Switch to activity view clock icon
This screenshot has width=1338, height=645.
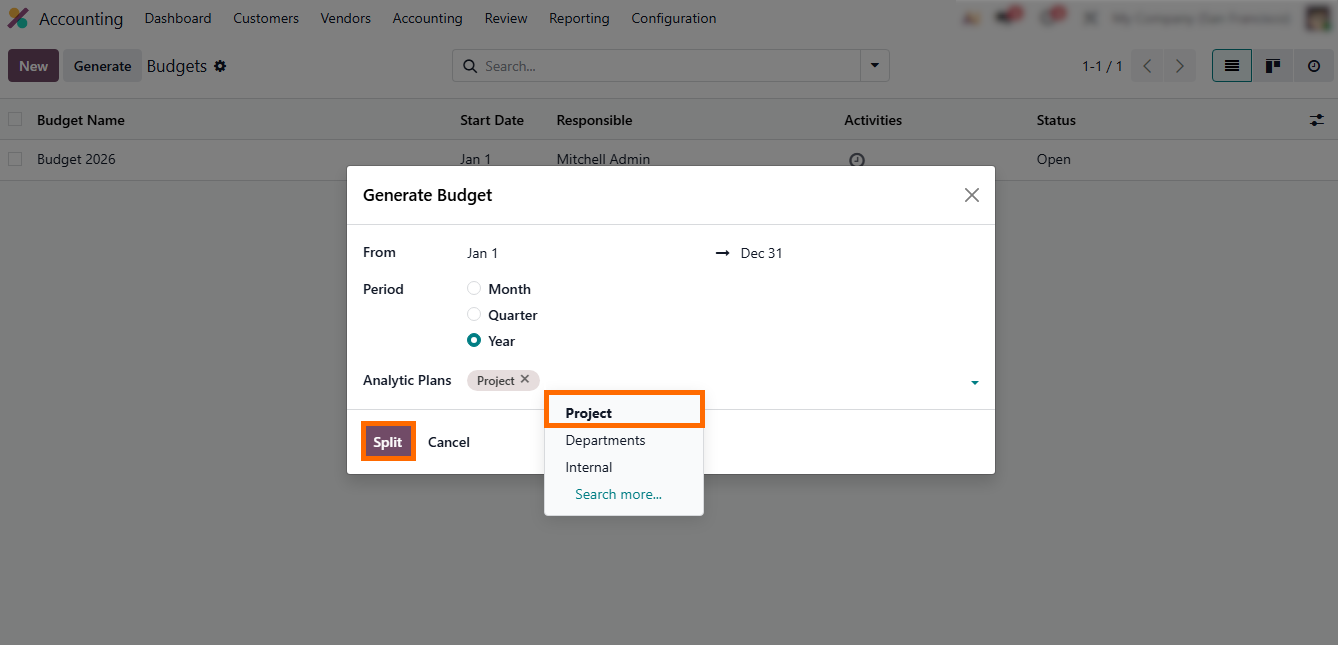pos(1314,66)
